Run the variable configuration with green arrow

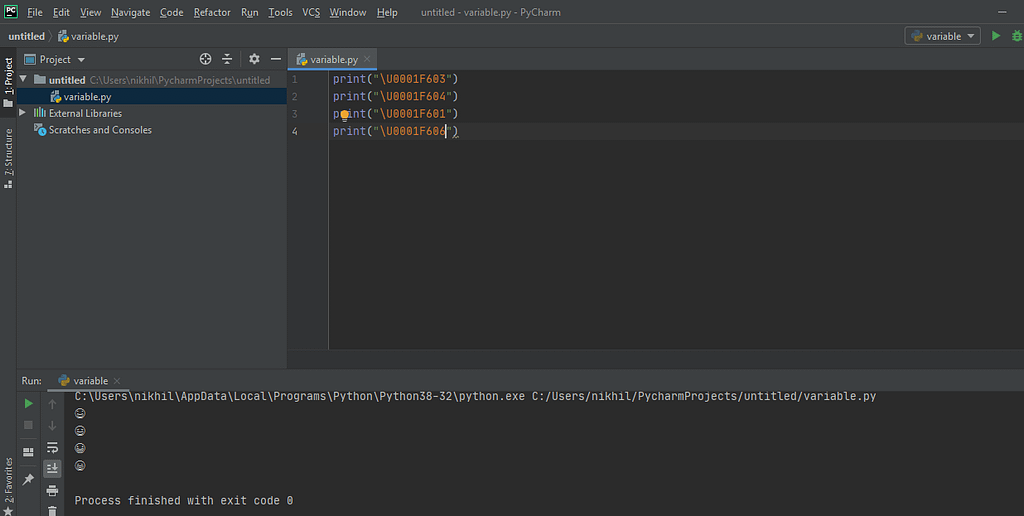(x=996, y=36)
